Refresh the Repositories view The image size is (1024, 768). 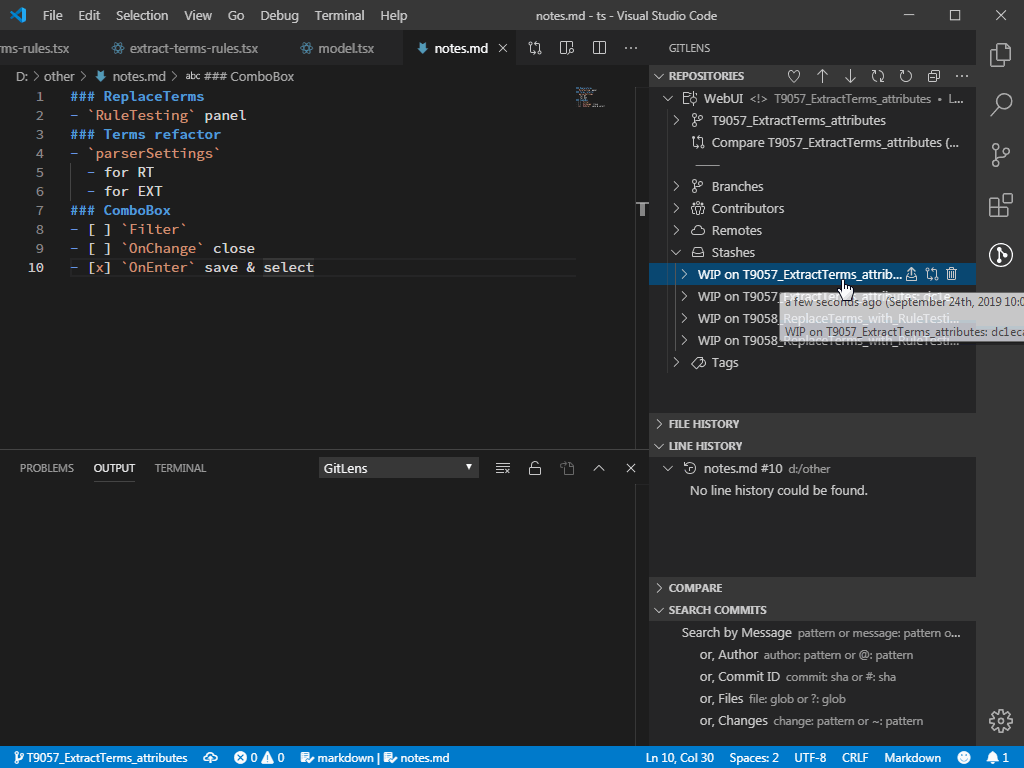pos(906,76)
